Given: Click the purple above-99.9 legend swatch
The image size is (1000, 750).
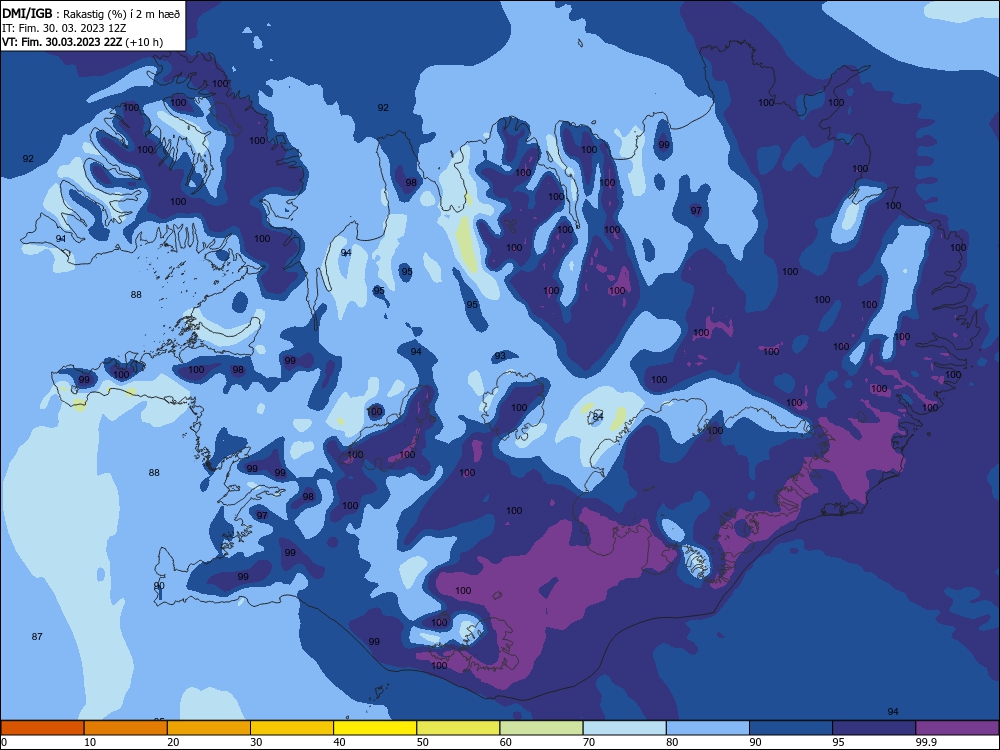Looking at the screenshot, I should (x=957, y=728).
